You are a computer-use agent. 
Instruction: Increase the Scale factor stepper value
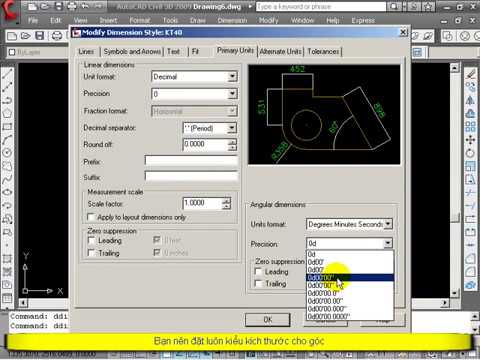coord(226,200)
